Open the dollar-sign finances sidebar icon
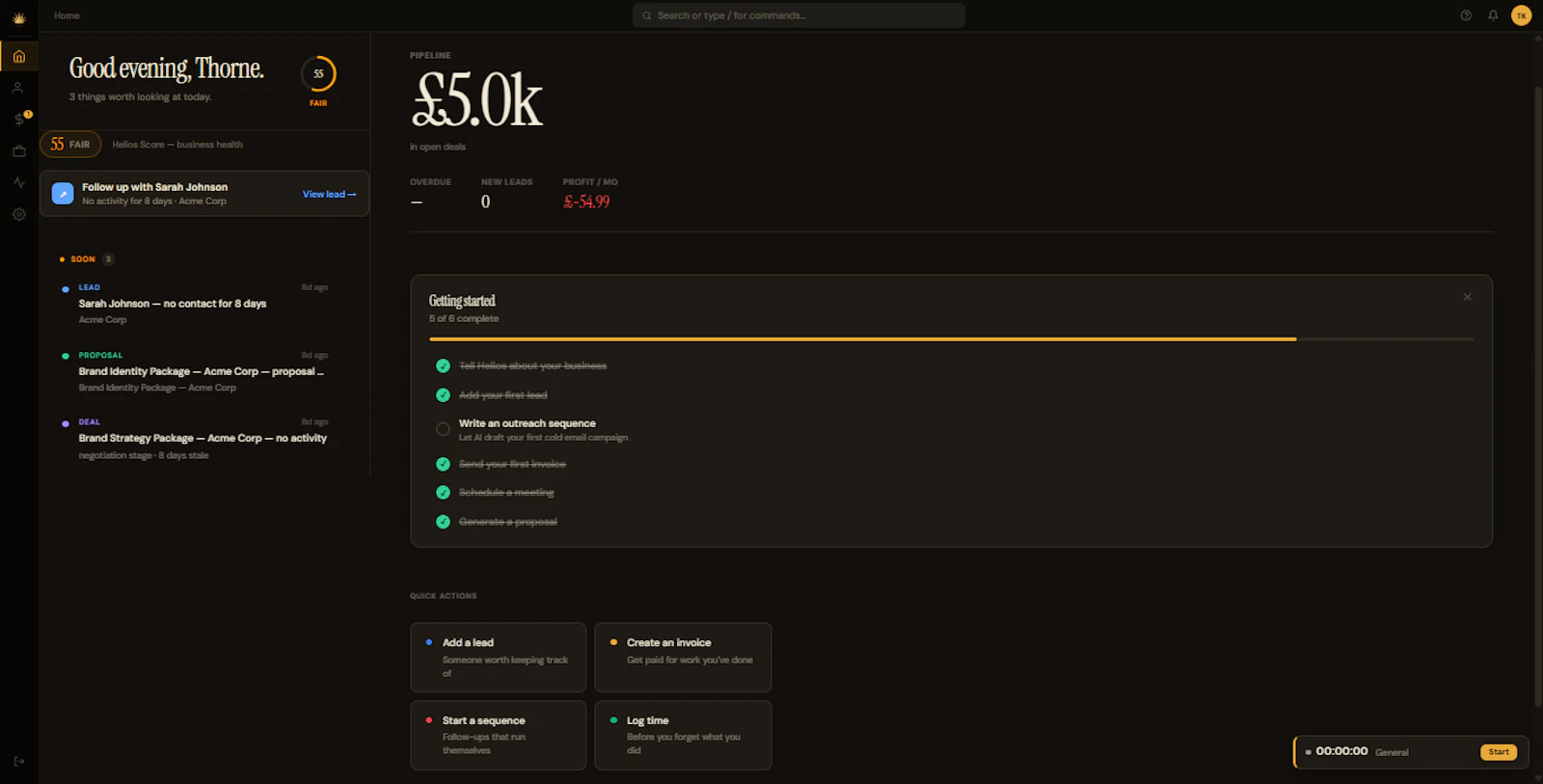This screenshot has width=1543, height=784. [18, 120]
